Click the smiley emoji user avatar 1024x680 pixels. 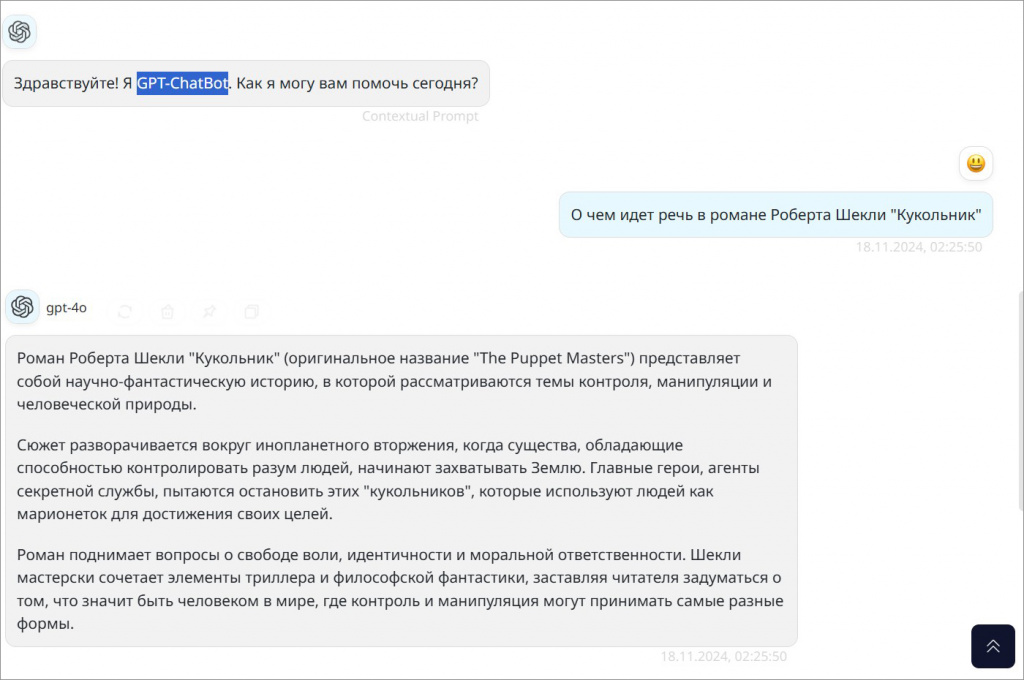(x=975, y=163)
